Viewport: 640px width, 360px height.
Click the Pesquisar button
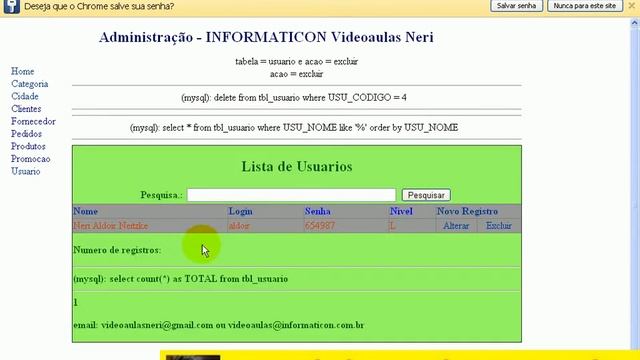426,195
